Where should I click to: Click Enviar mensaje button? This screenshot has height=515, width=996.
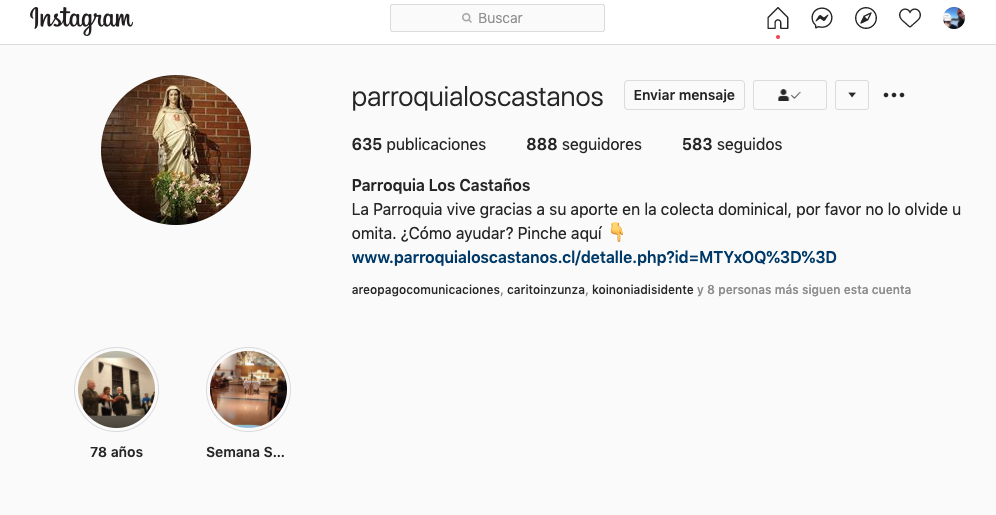(x=684, y=95)
